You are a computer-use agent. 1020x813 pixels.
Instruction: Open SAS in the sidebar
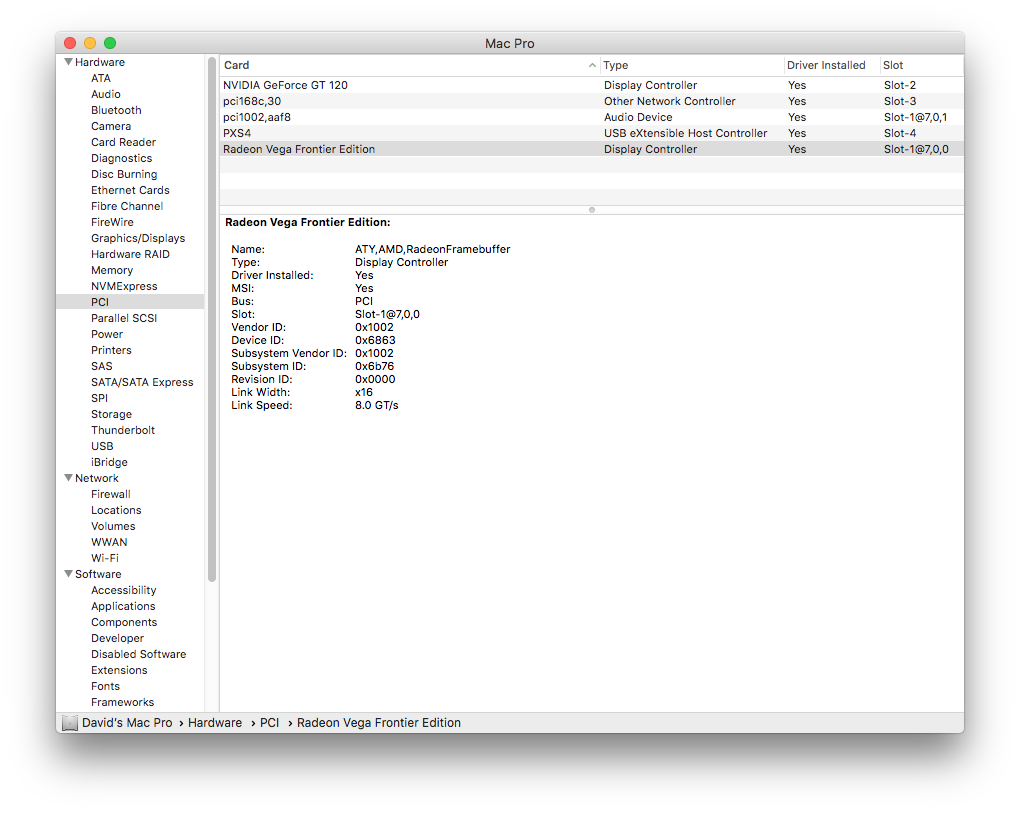coord(101,366)
